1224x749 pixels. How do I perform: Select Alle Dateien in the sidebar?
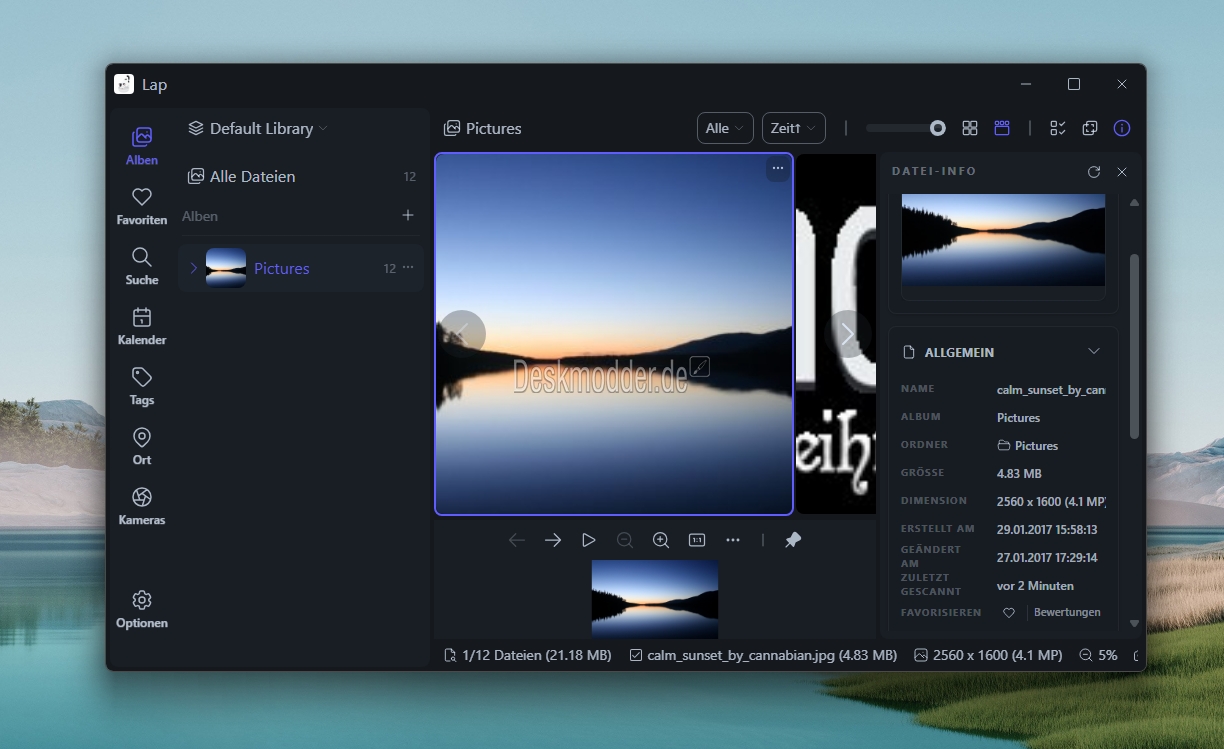coord(252,176)
